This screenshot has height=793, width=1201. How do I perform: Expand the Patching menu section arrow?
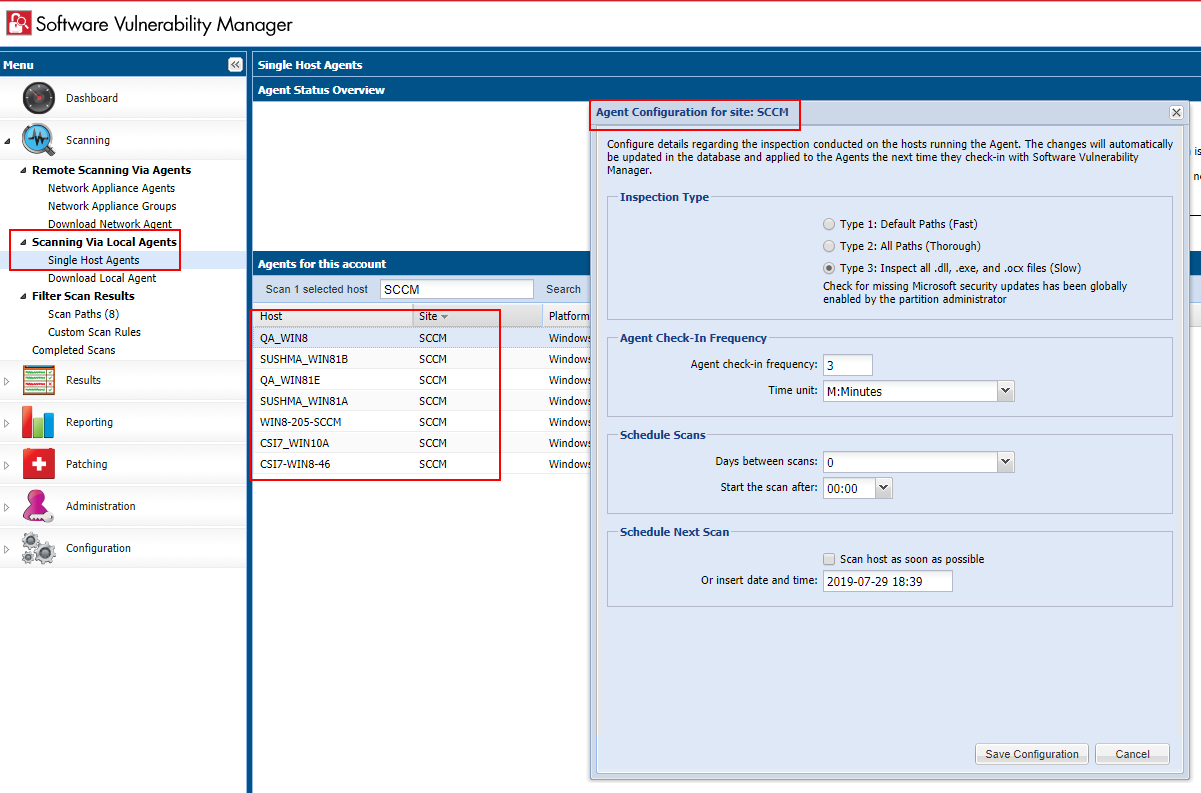(8, 465)
